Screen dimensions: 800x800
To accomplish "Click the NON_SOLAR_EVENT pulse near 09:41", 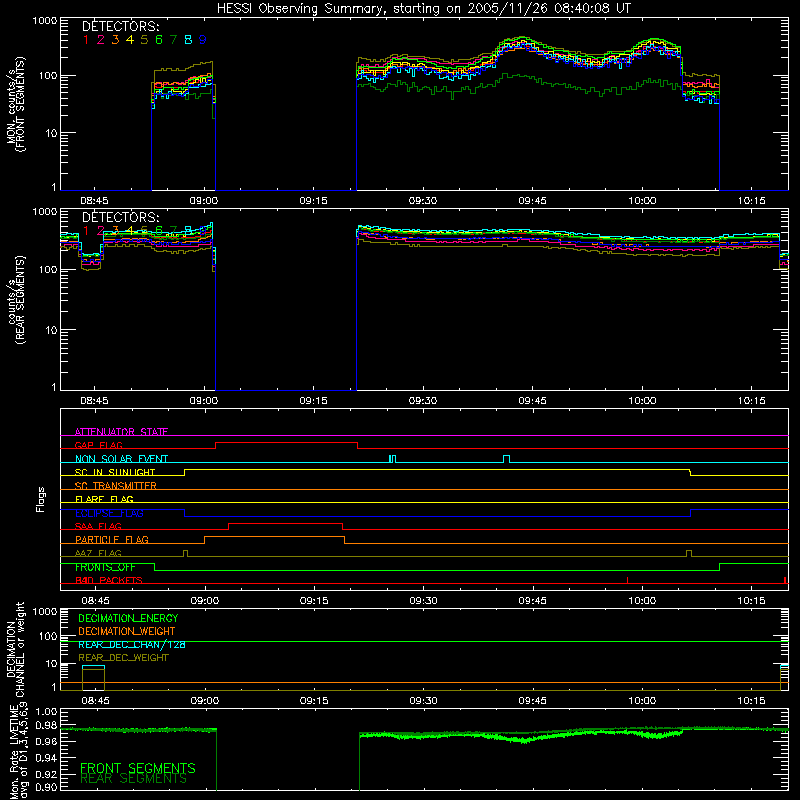I will pos(506,459).
